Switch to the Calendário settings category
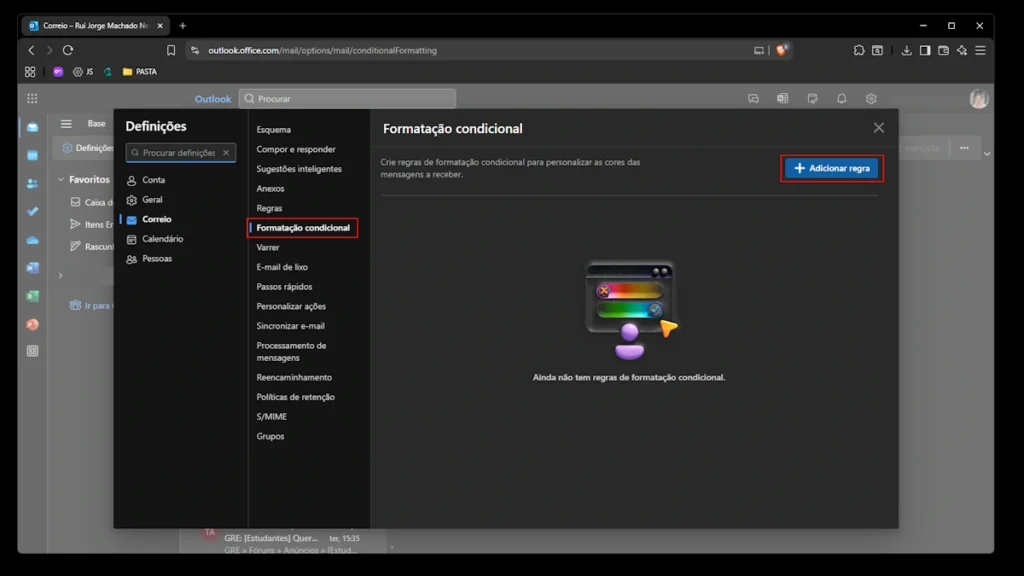The image size is (1024, 576). [162, 239]
